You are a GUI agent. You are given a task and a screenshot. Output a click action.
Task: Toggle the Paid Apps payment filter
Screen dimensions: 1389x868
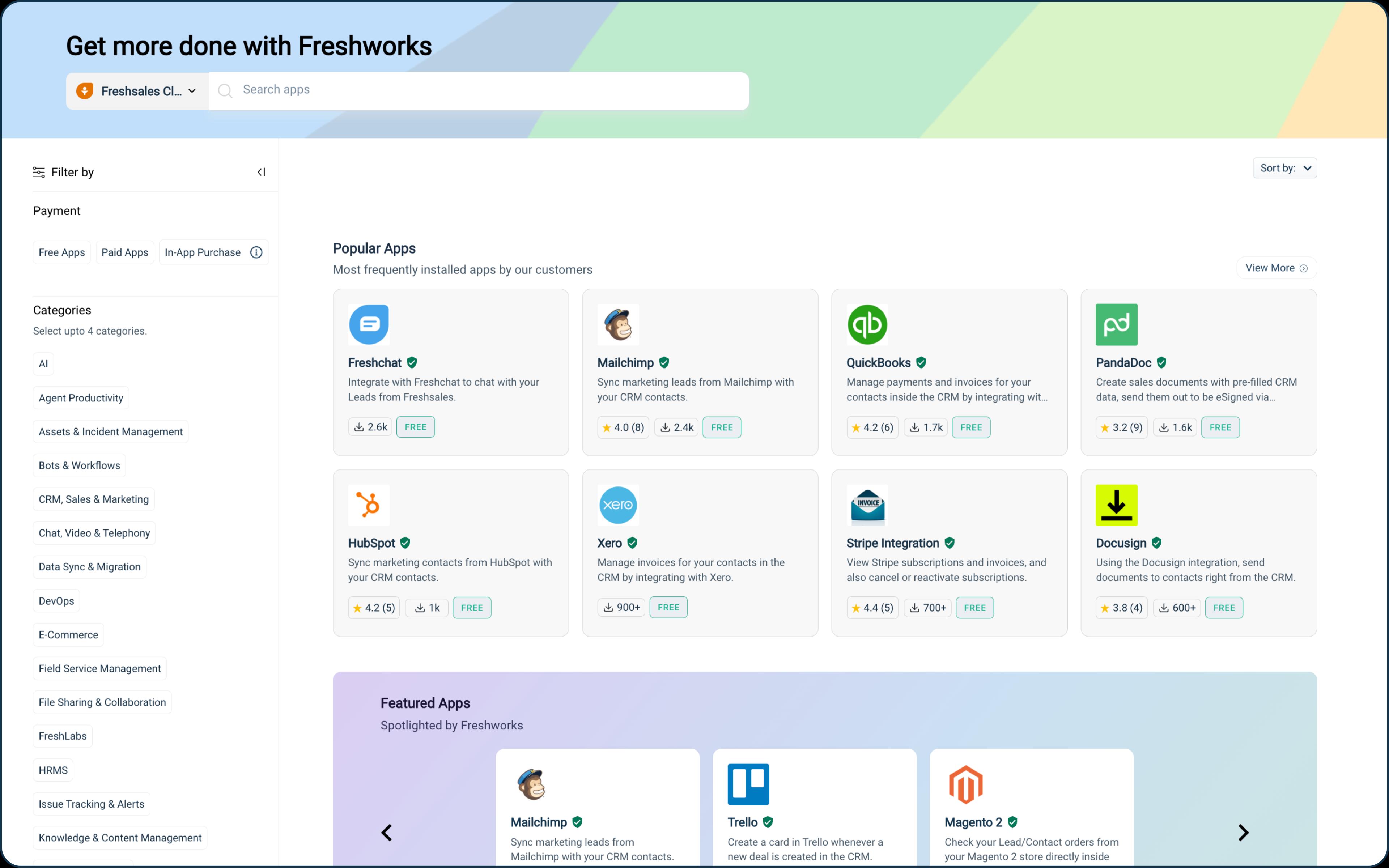(124, 252)
